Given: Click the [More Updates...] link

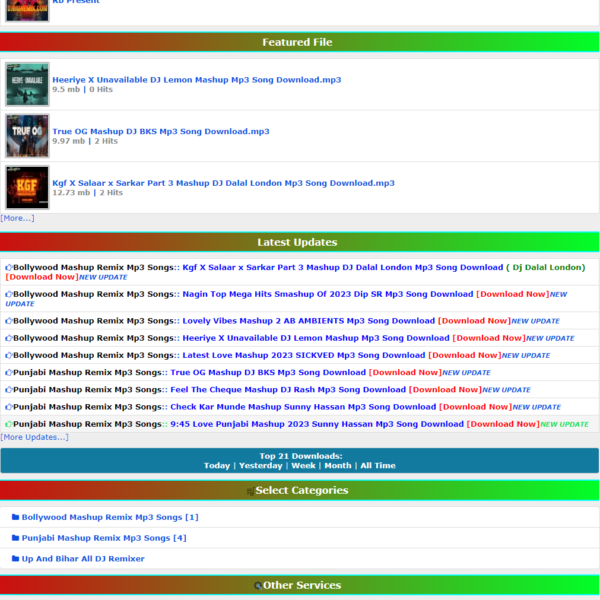Looking at the screenshot, I should [34, 437].
